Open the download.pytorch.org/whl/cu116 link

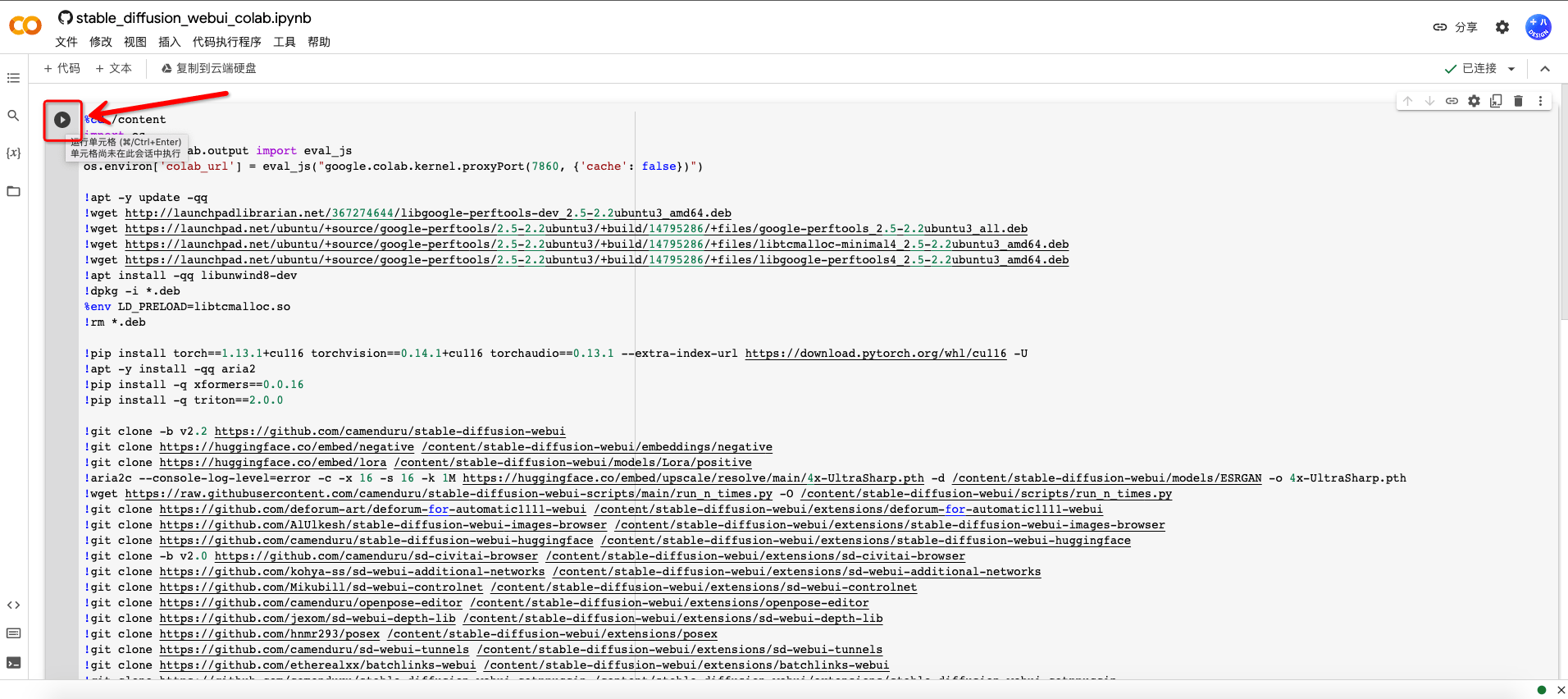tap(876, 354)
